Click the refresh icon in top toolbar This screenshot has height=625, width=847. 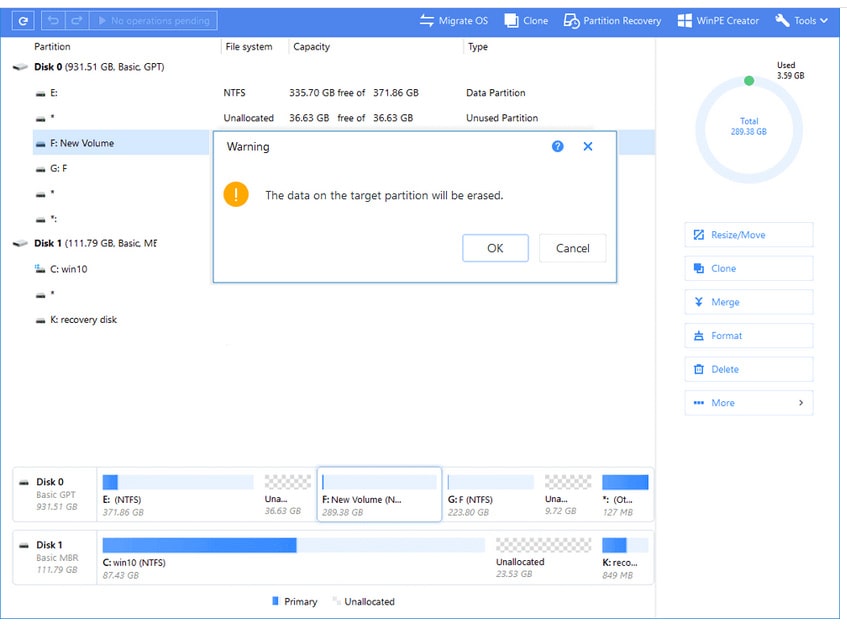point(23,21)
